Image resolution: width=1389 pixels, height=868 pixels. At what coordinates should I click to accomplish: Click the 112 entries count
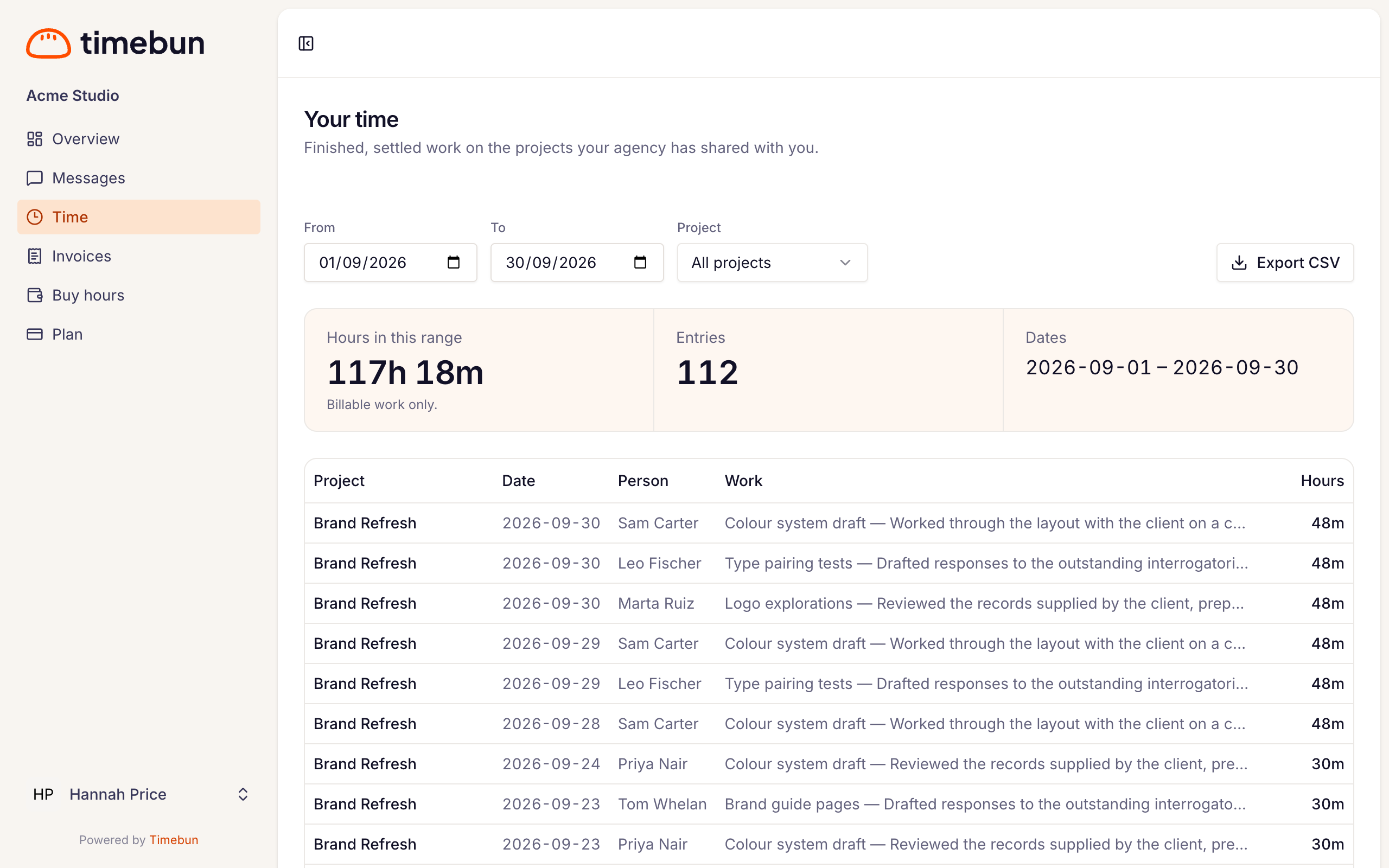pyautogui.click(x=707, y=372)
